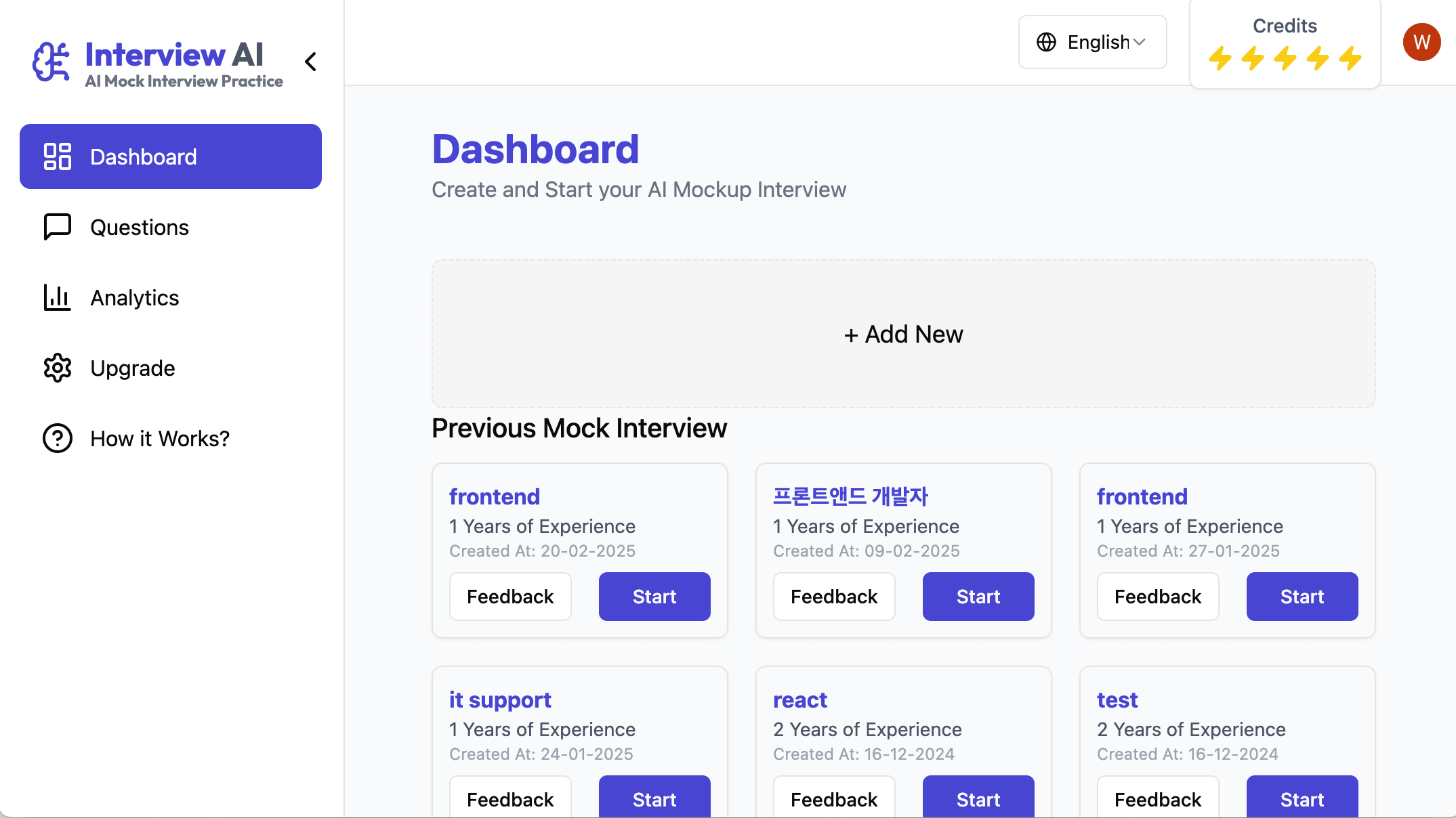1456x818 pixels.
Task: Collapse the sidebar with the left chevron
Action: pyautogui.click(x=310, y=62)
